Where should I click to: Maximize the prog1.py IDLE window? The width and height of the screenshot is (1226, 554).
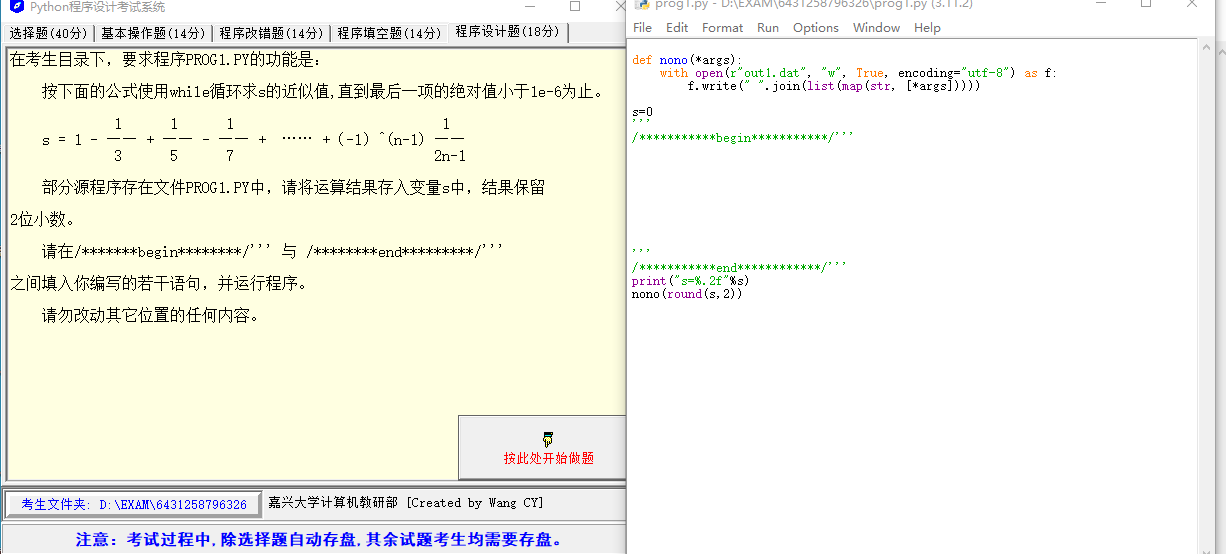point(1145,5)
